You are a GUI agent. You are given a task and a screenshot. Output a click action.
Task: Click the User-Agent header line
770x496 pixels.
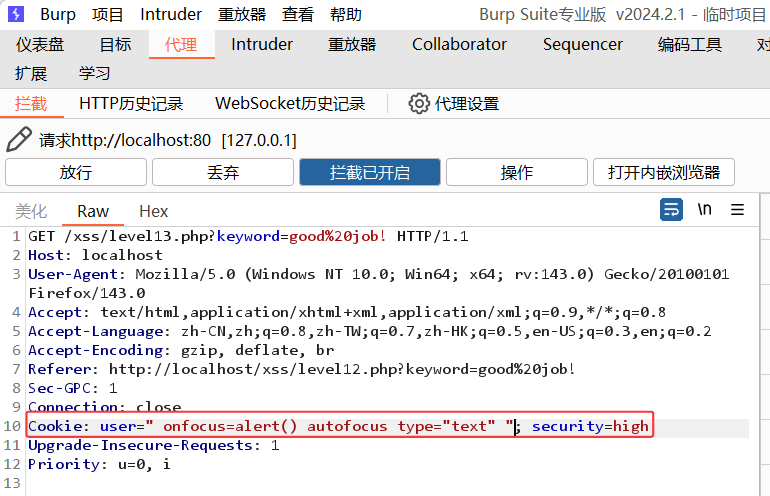tap(379, 283)
